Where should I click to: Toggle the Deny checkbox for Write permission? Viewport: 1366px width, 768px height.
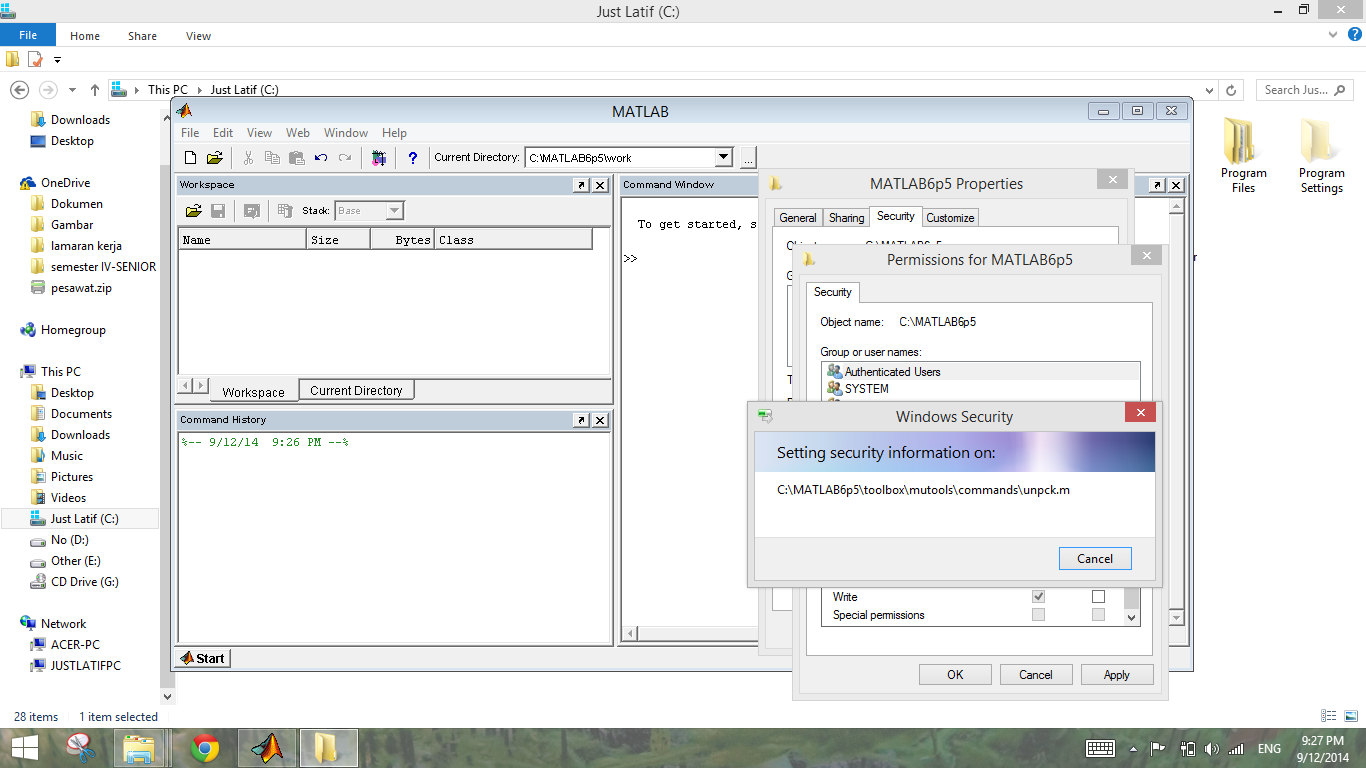[x=1098, y=597]
